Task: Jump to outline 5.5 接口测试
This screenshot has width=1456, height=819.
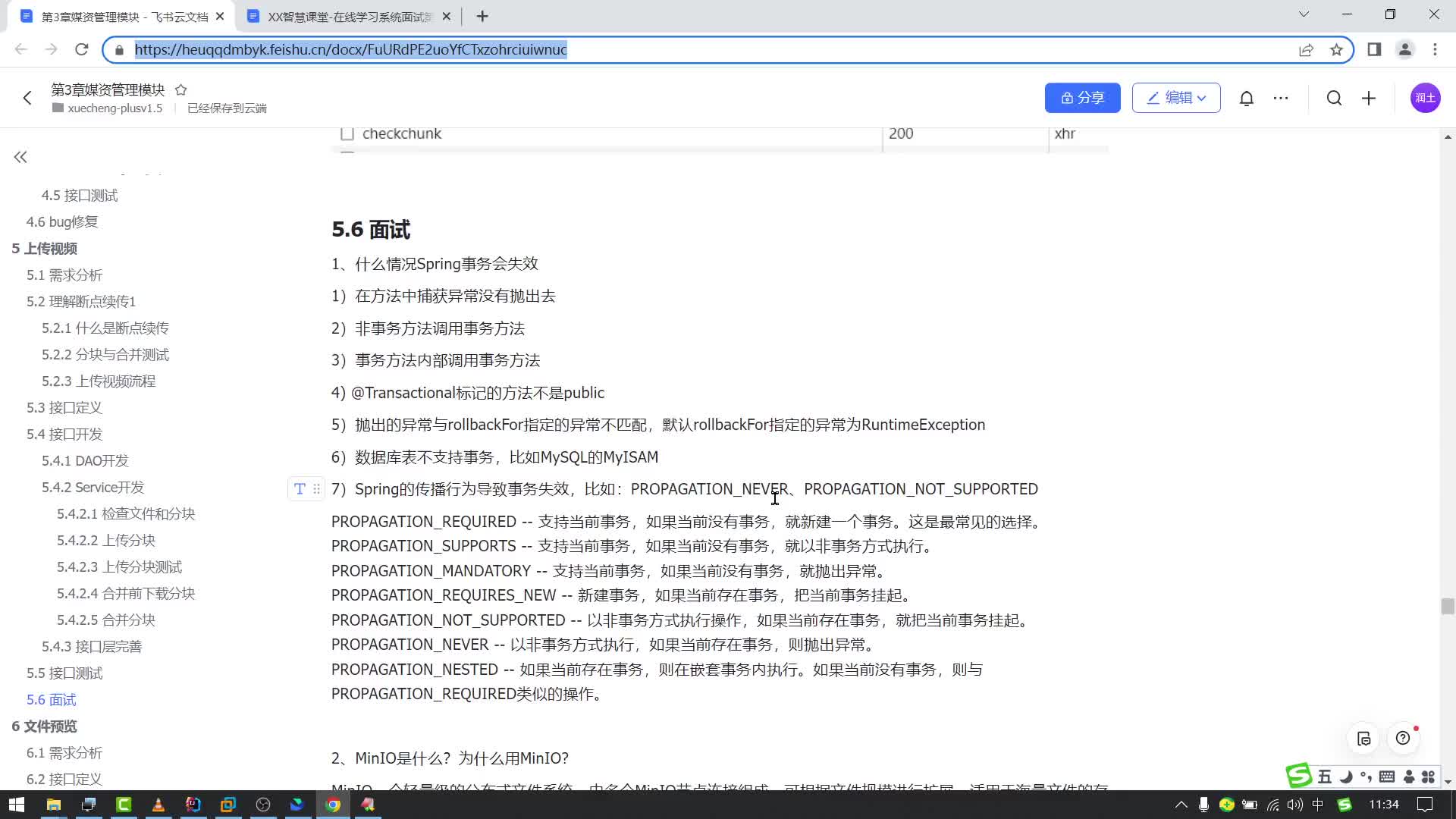Action: [64, 673]
